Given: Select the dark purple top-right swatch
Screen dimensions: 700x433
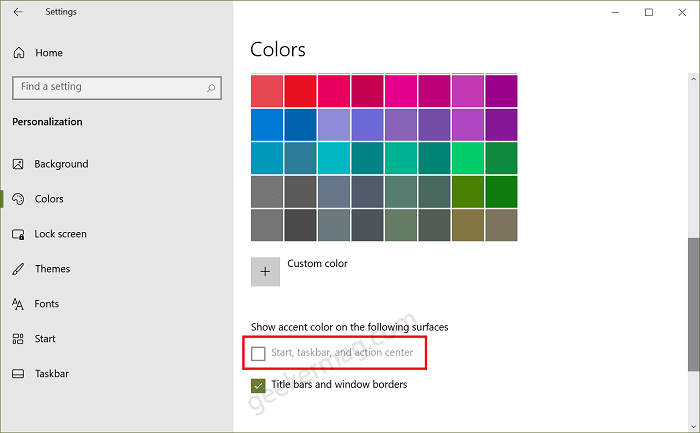Looking at the screenshot, I should coord(501,91).
